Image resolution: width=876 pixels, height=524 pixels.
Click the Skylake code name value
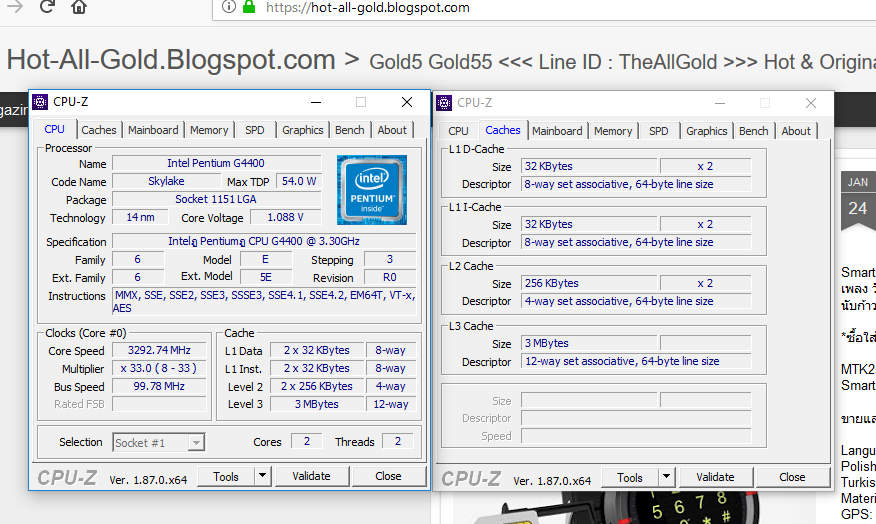coord(166,181)
